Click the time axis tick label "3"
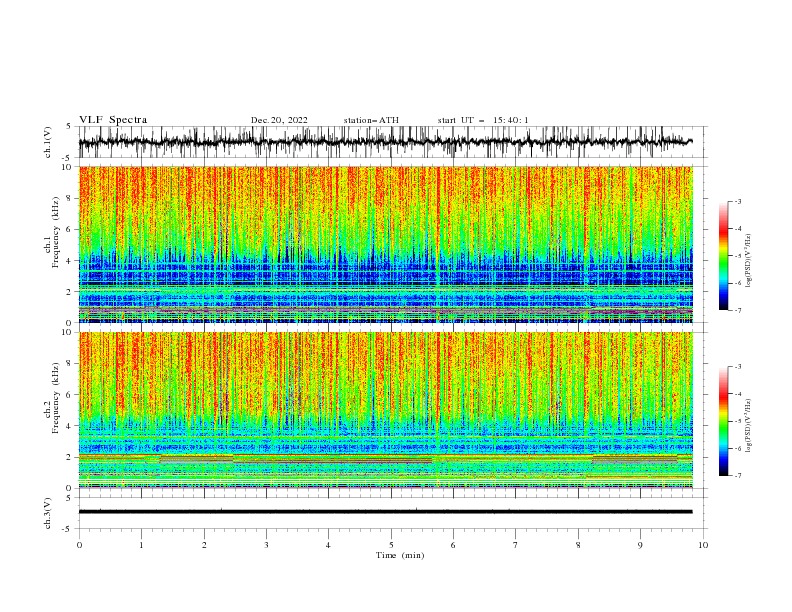792x612 pixels. point(266,545)
